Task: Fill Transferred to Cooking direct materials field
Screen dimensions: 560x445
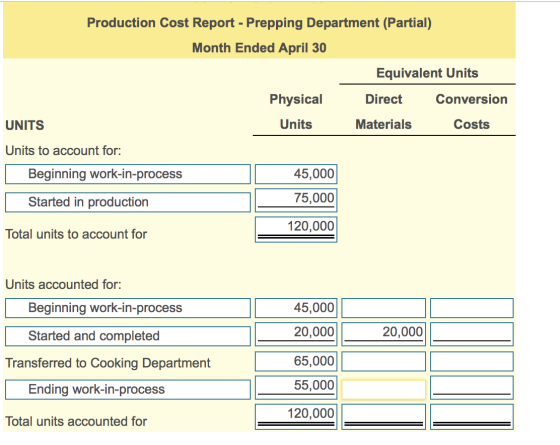Action: [x=384, y=361]
